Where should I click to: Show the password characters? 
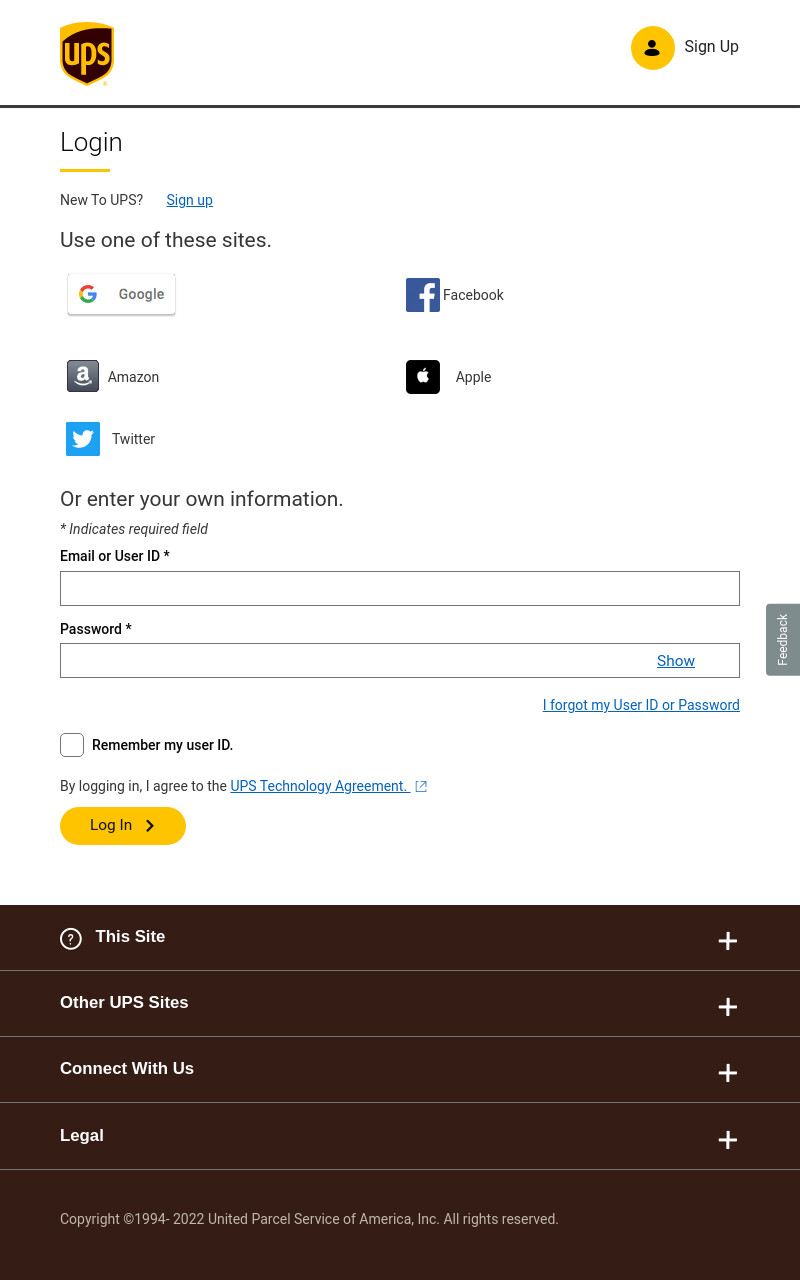pos(676,661)
